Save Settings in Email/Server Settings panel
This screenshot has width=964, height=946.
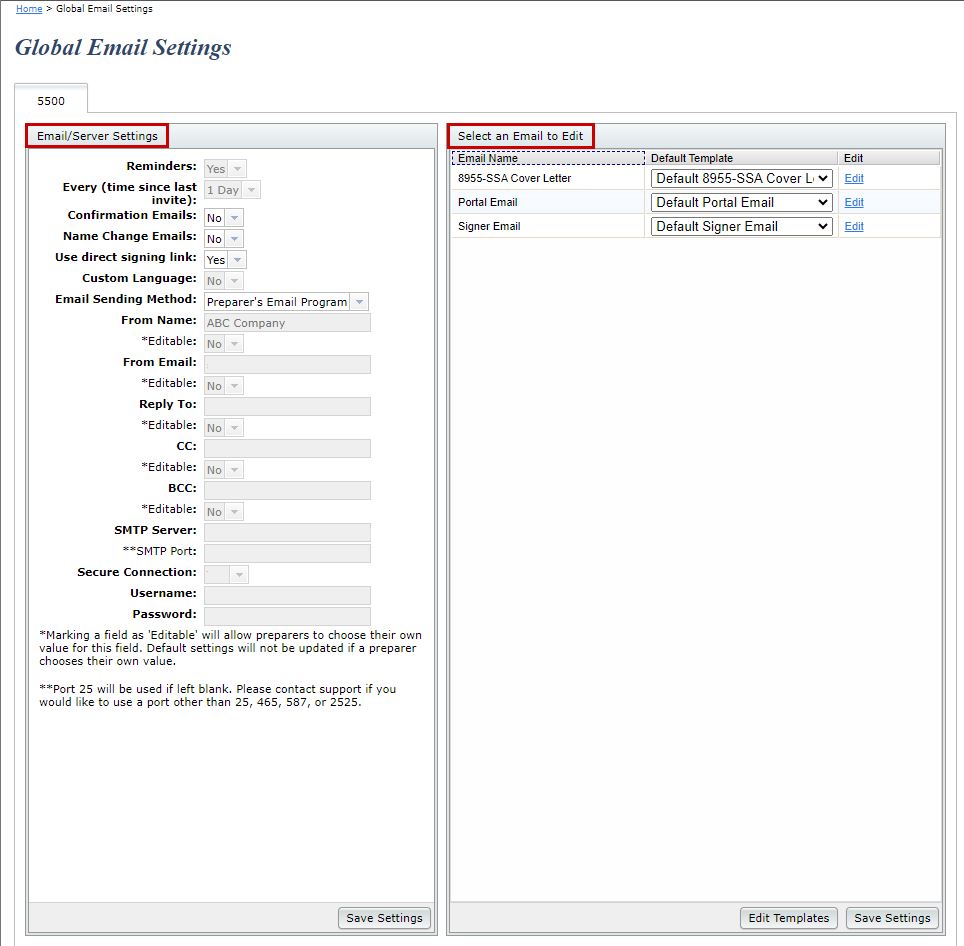[x=384, y=918]
